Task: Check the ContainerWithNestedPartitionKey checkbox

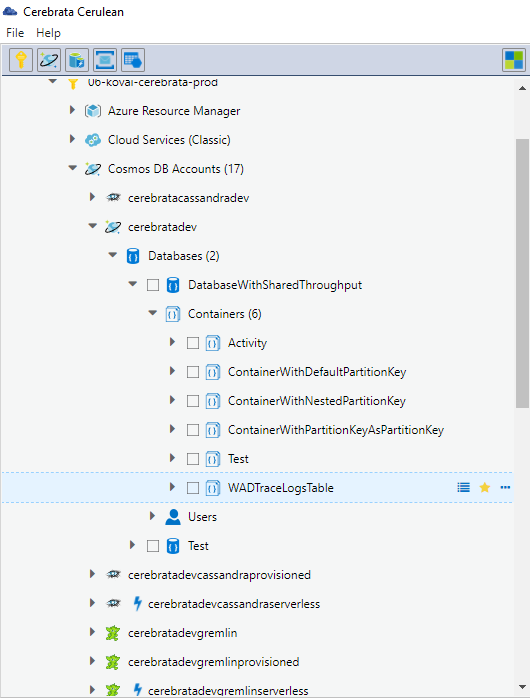Action: click(193, 401)
